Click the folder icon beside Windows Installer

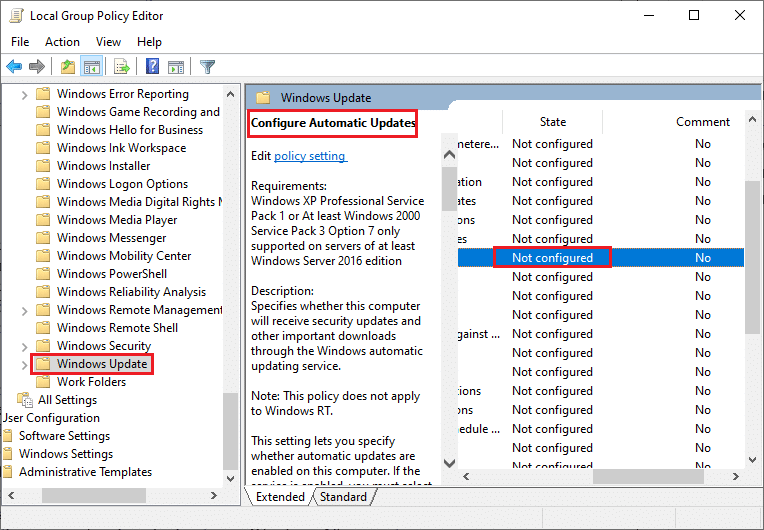point(43,166)
